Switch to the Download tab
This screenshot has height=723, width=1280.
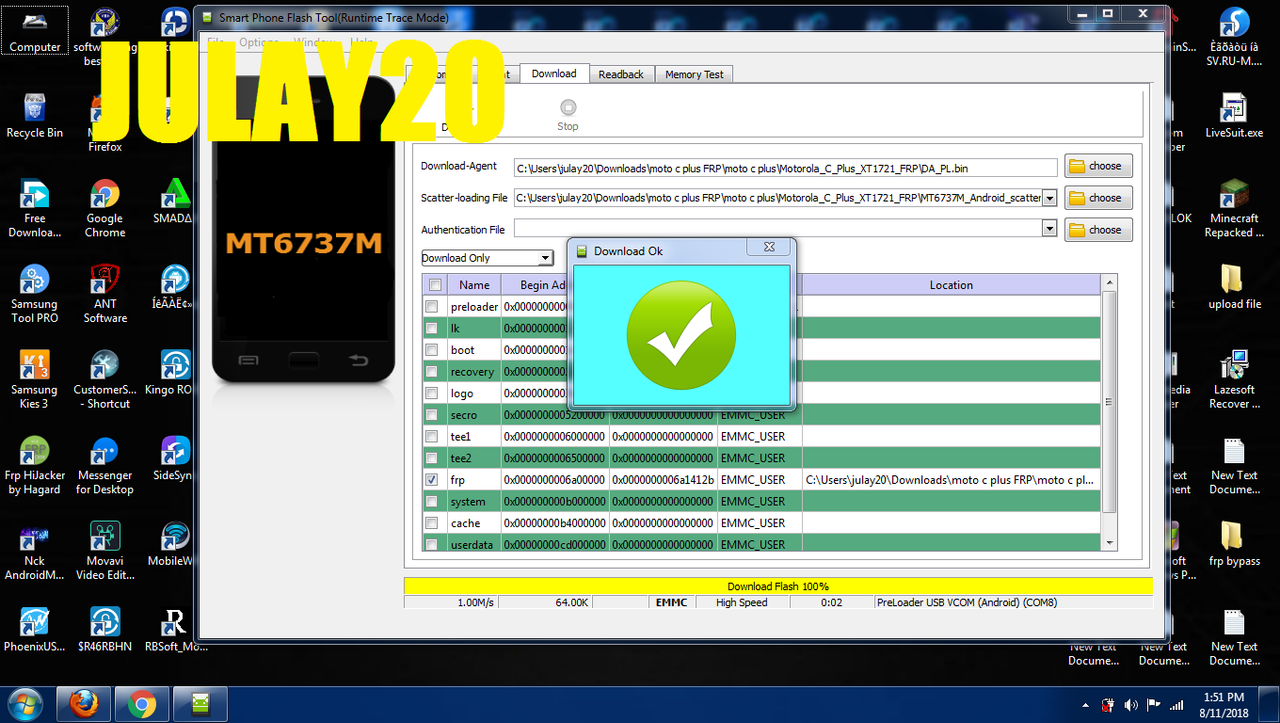[x=554, y=74]
